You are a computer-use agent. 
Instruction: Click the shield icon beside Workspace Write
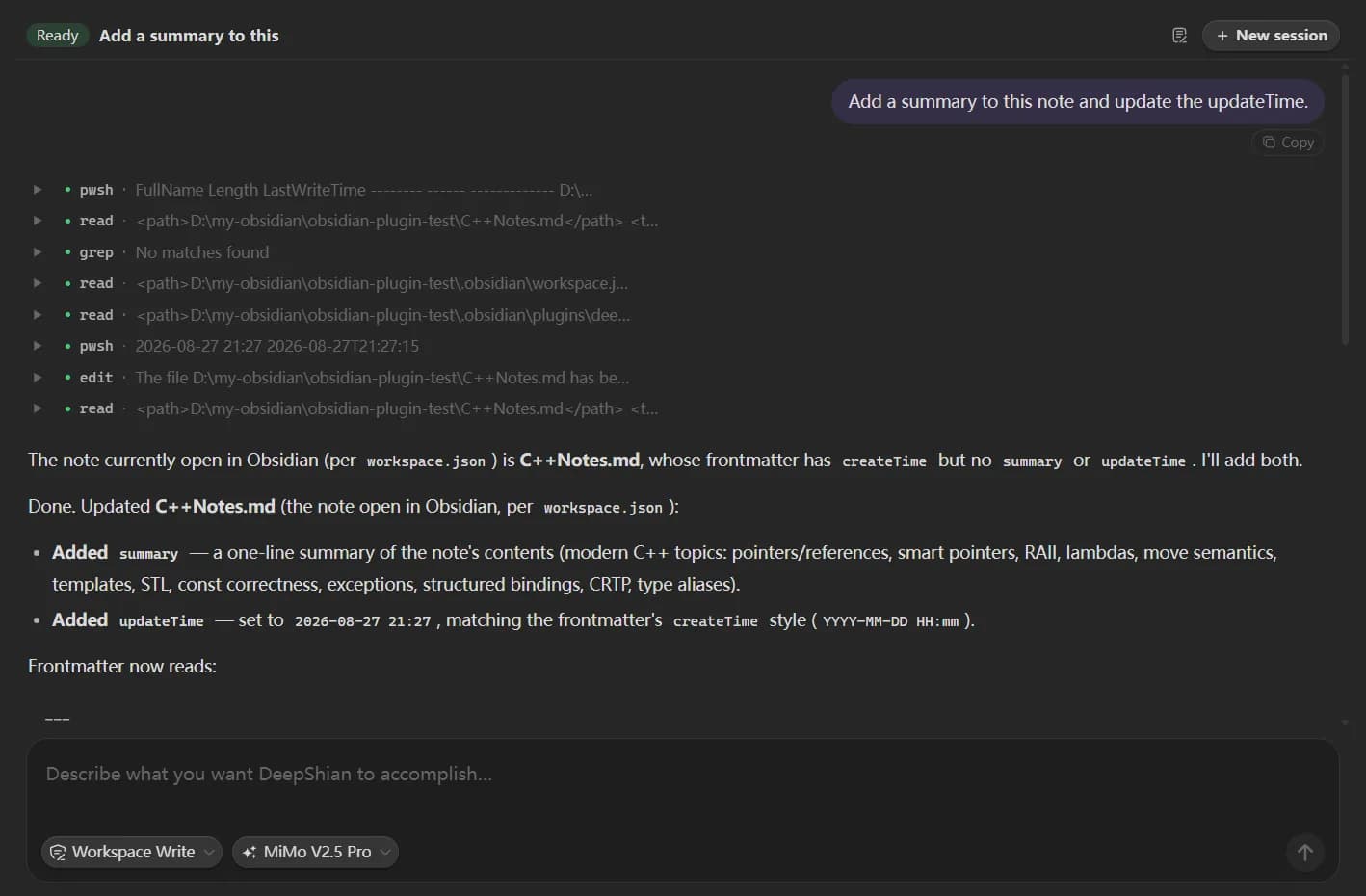pyautogui.click(x=58, y=852)
